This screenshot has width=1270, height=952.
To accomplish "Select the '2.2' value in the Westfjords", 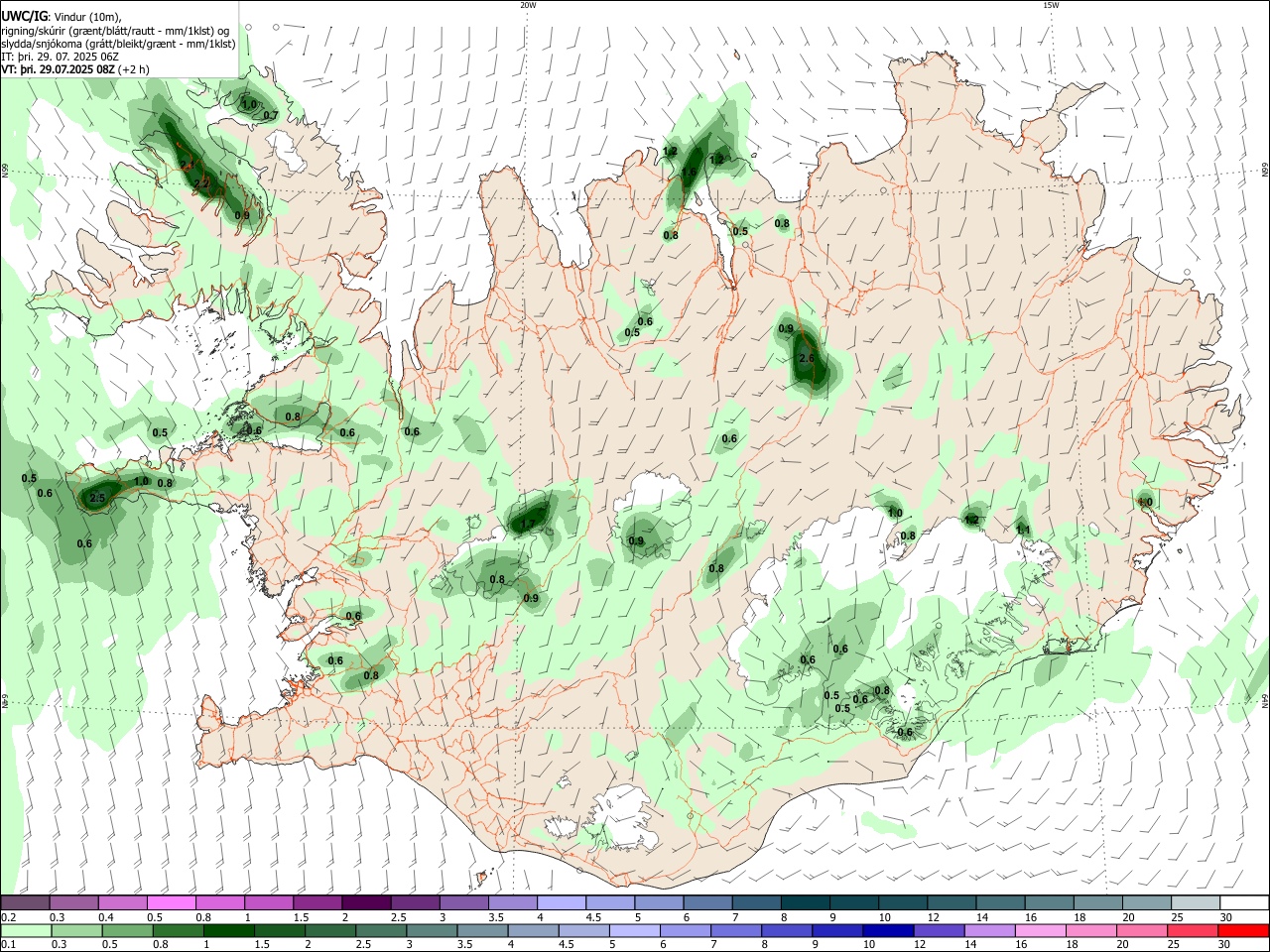I will point(200,183).
